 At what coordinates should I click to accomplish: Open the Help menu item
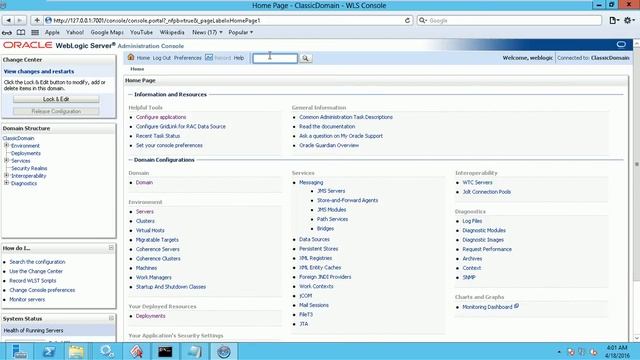pyautogui.click(x=239, y=58)
